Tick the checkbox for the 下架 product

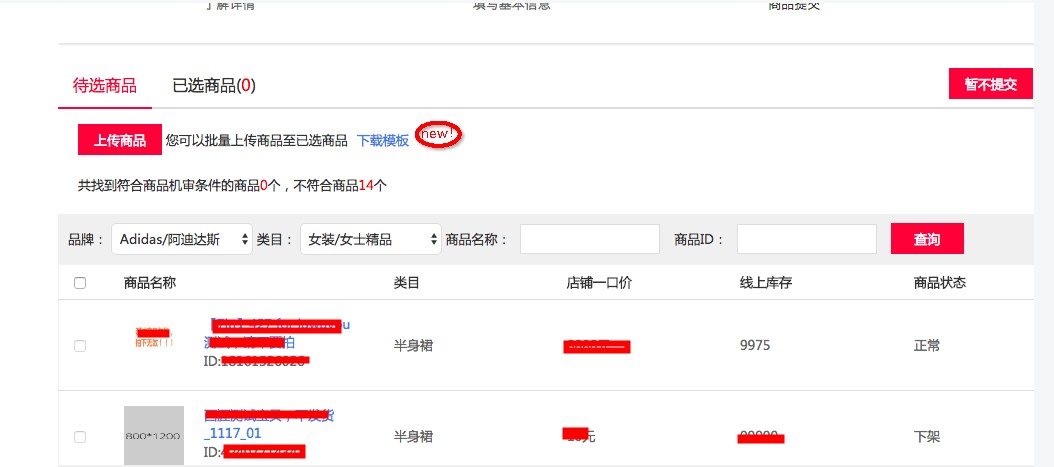click(80, 437)
